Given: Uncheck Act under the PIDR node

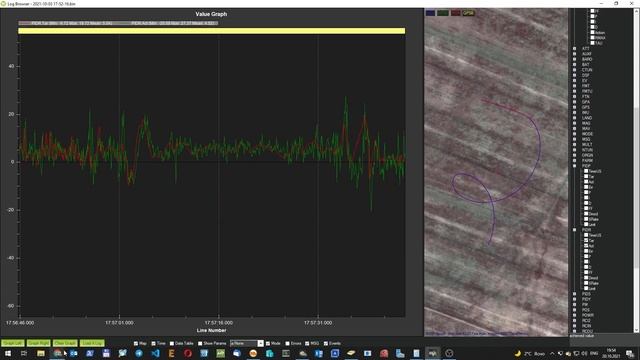Looking at the screenshot, I should click(586, 246).
